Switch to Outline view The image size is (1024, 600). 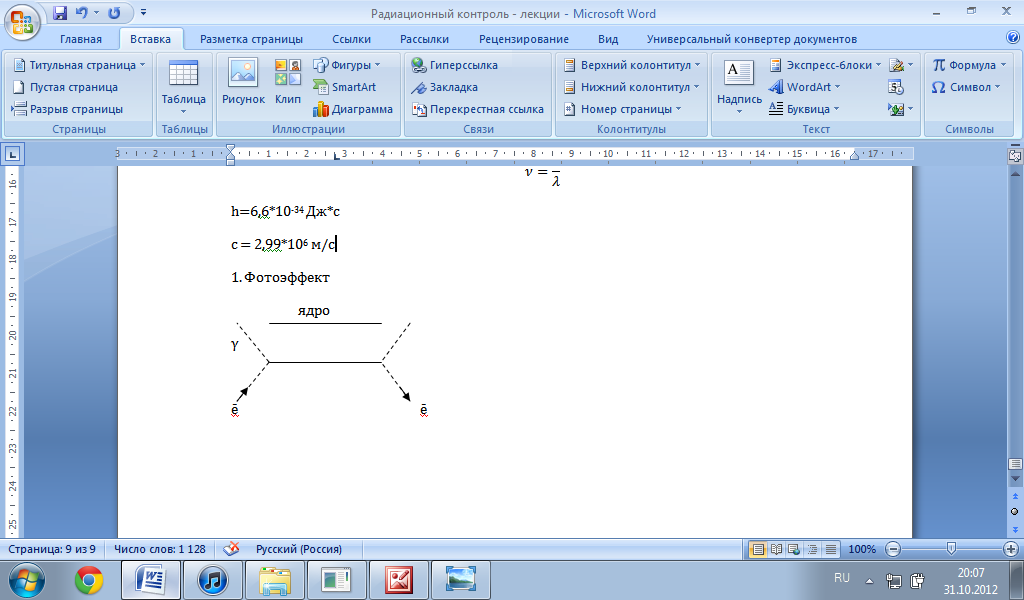(x=812, y=549)
